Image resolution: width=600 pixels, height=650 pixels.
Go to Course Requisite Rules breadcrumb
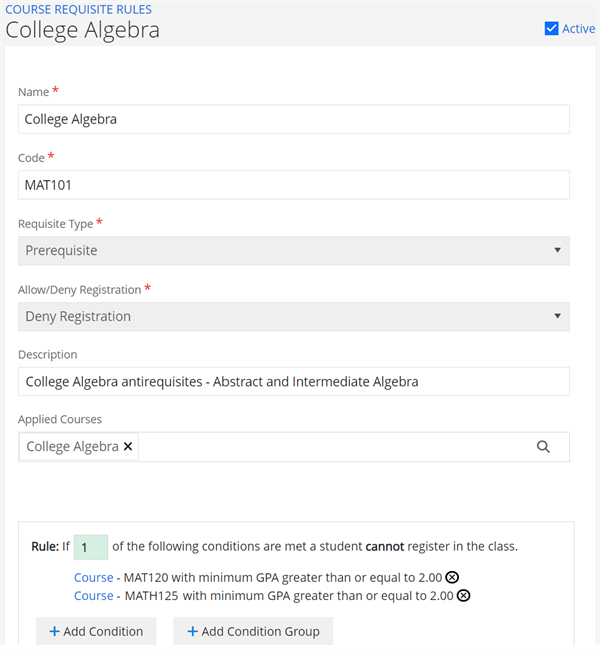(78, 9)
